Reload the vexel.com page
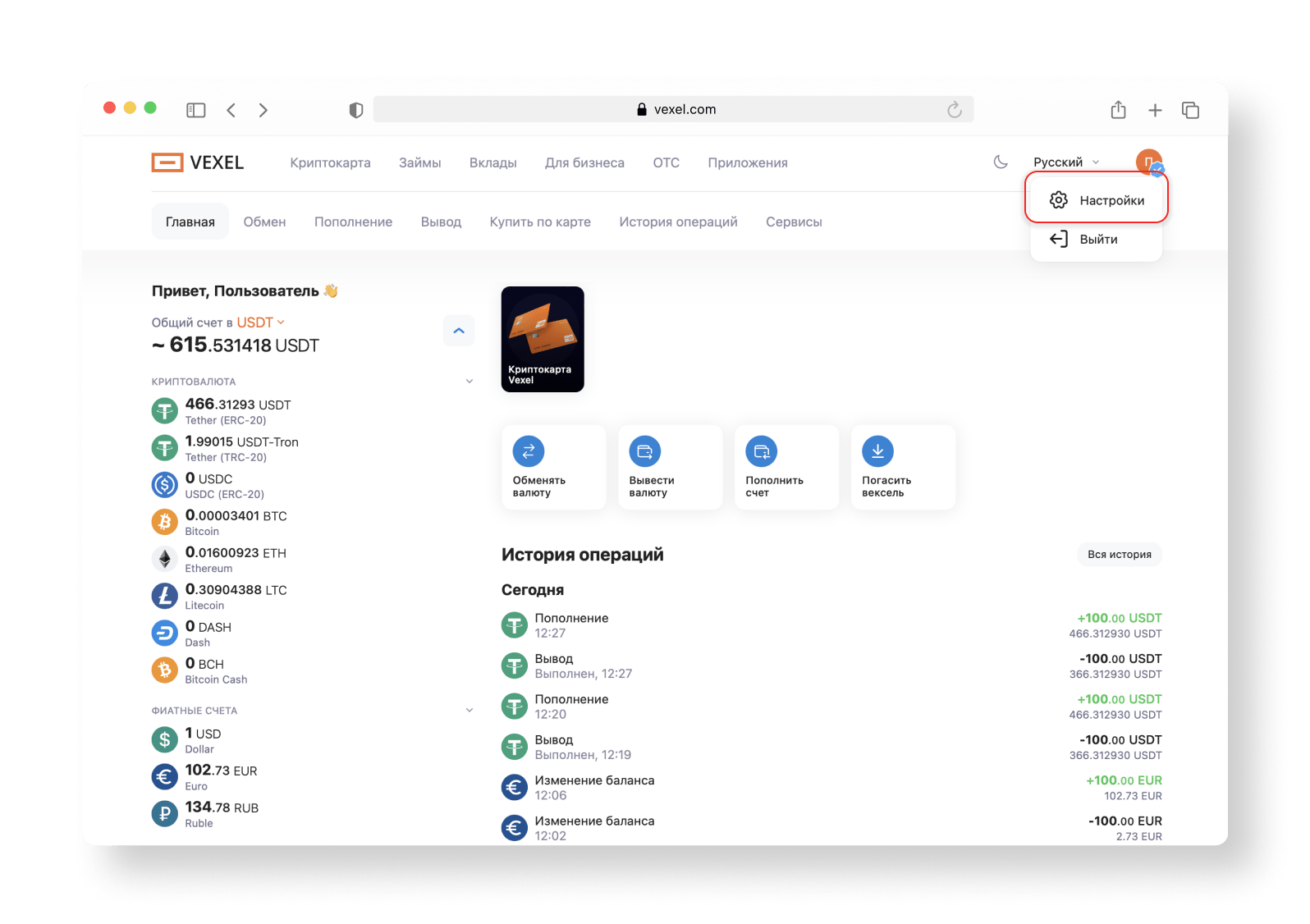1310x924 pixels. [954, 109]
